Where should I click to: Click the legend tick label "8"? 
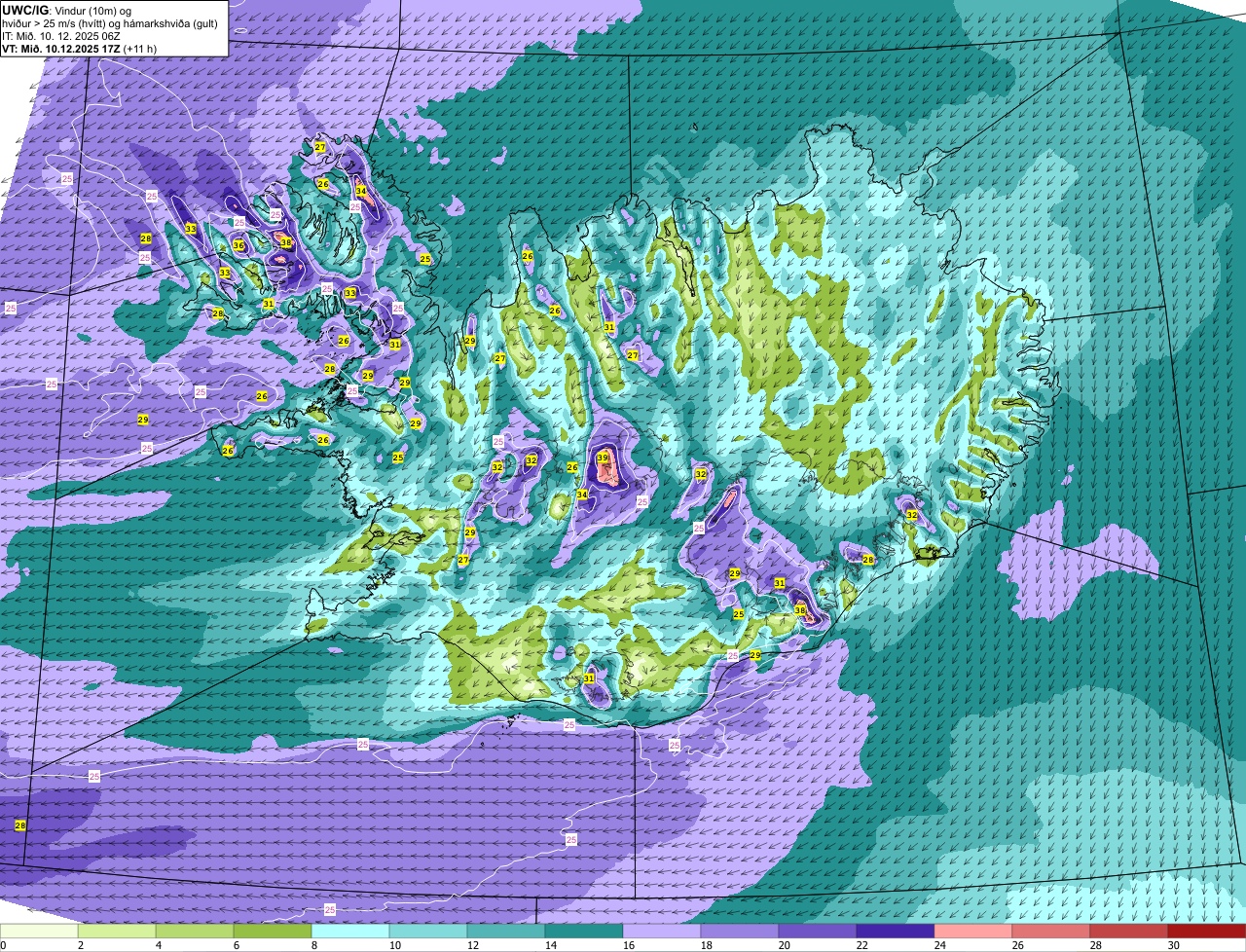tap(314, 945)
